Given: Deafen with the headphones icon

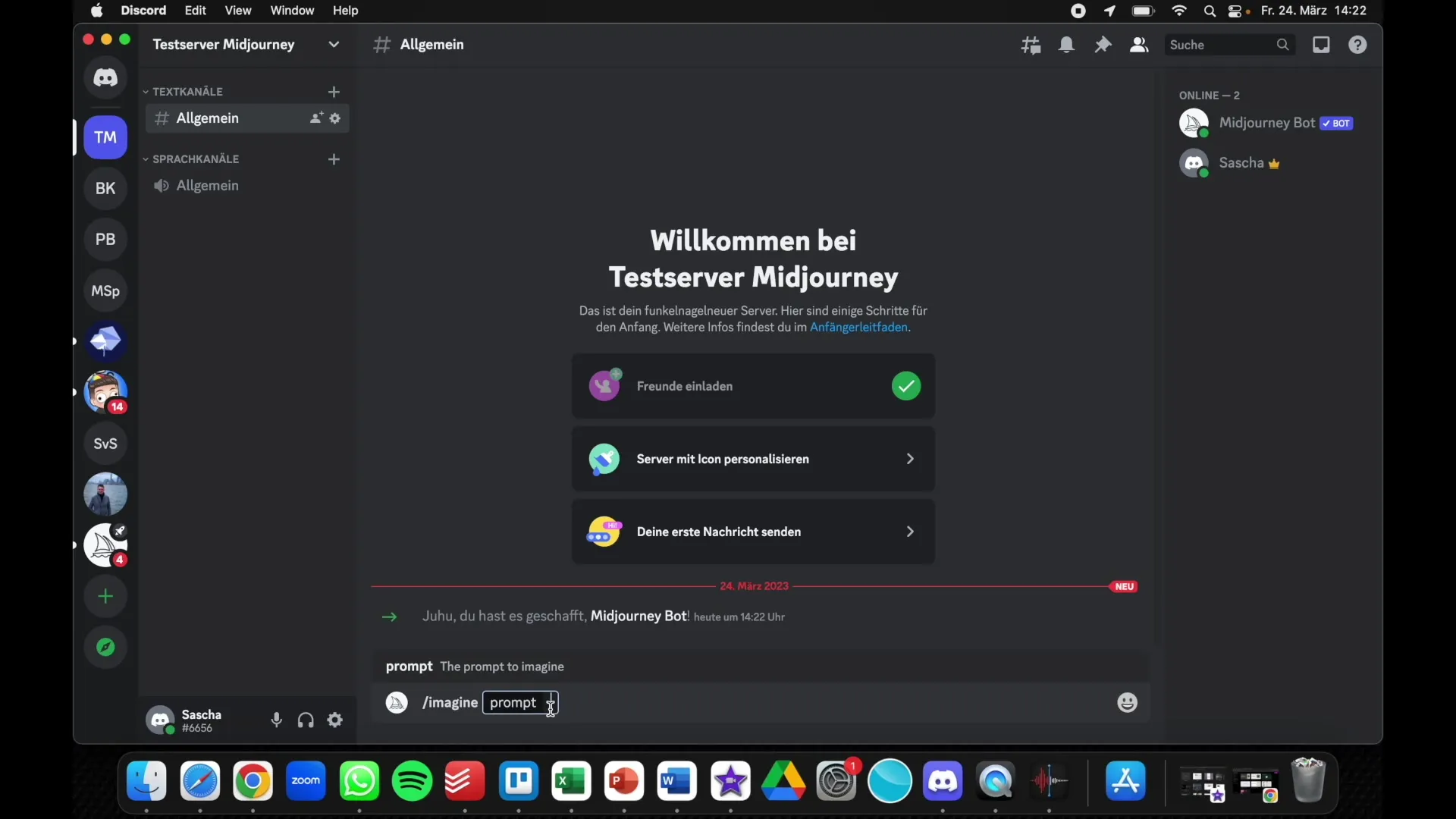Looking at the screenshot, I should click(306, 720).
